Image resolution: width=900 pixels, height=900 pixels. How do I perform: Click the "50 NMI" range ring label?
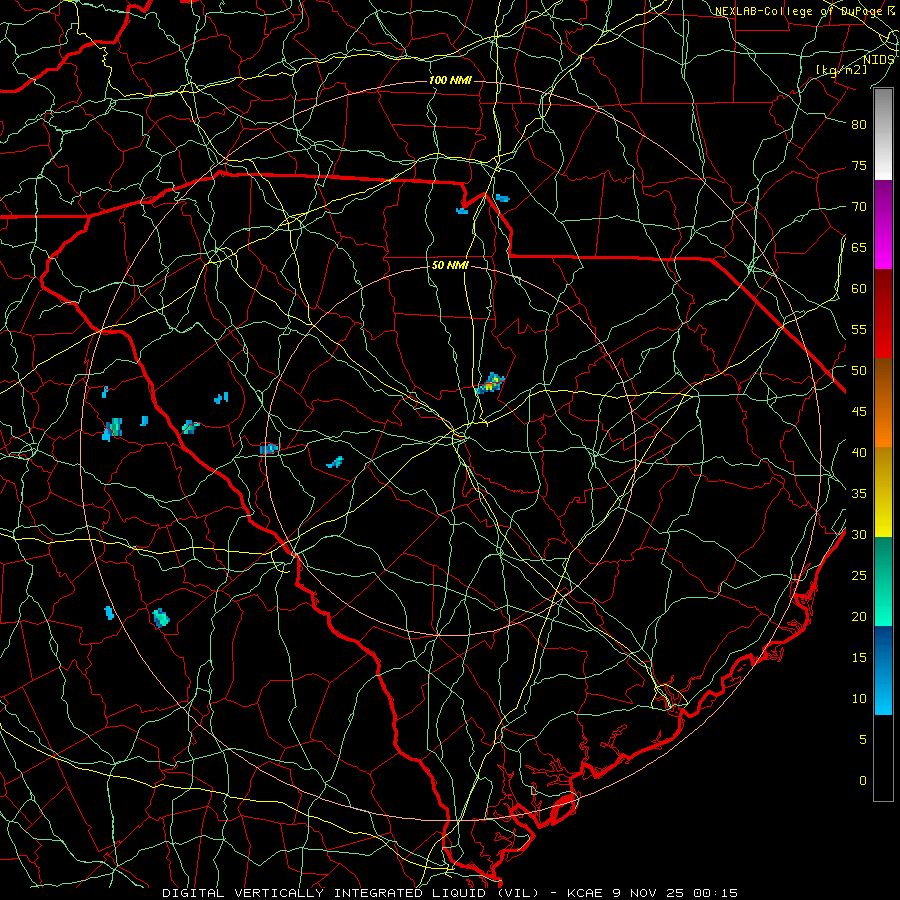click(x=450, y=265)
